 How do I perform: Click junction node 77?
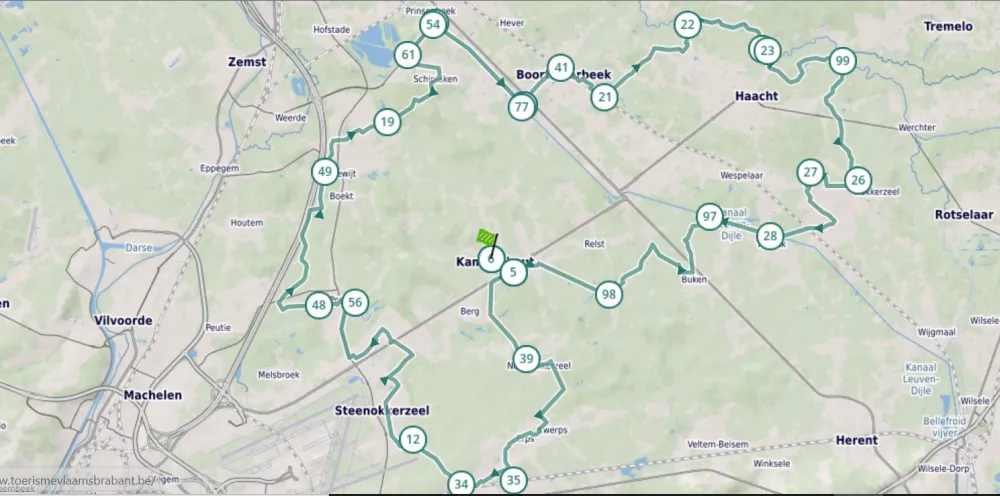tap(521, 107)
